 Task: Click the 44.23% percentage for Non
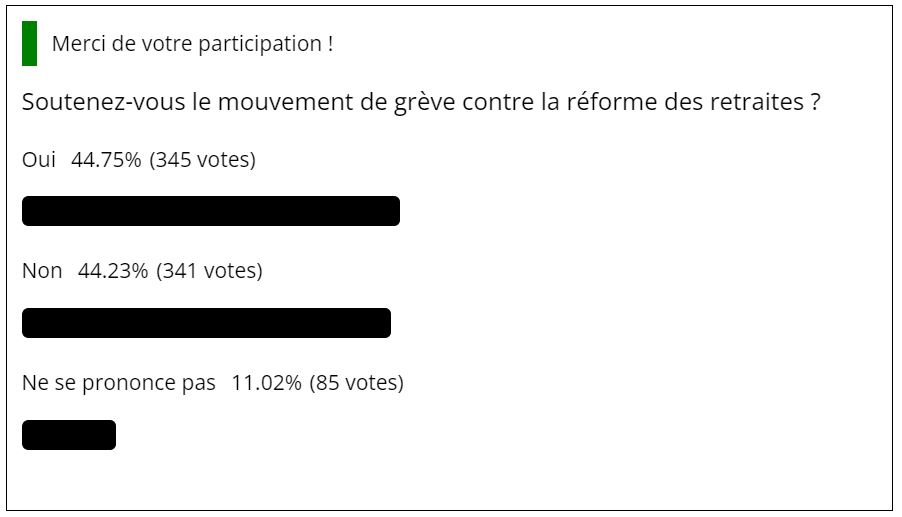113,270
